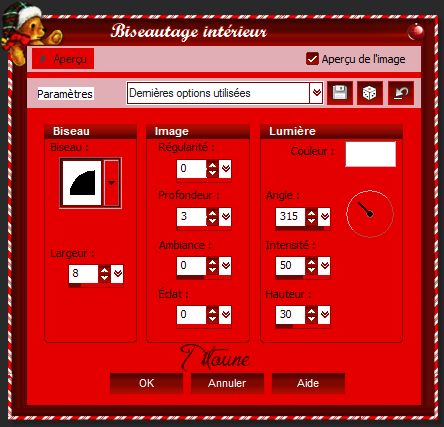
Task: Click the Éclat value field
Action: pyautogui.click(x=192, y=315)
